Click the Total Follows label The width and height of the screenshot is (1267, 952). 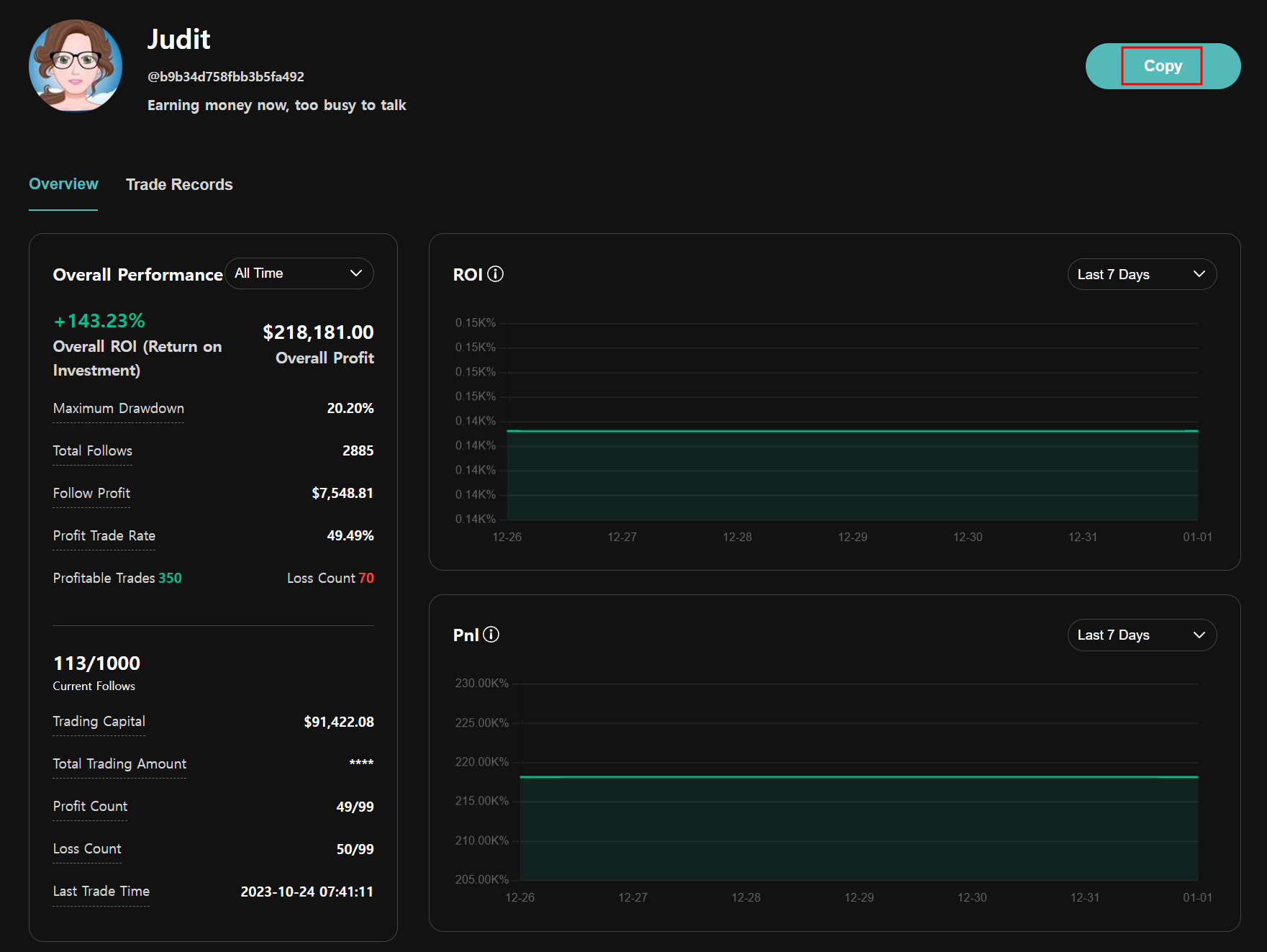[93, 451]
